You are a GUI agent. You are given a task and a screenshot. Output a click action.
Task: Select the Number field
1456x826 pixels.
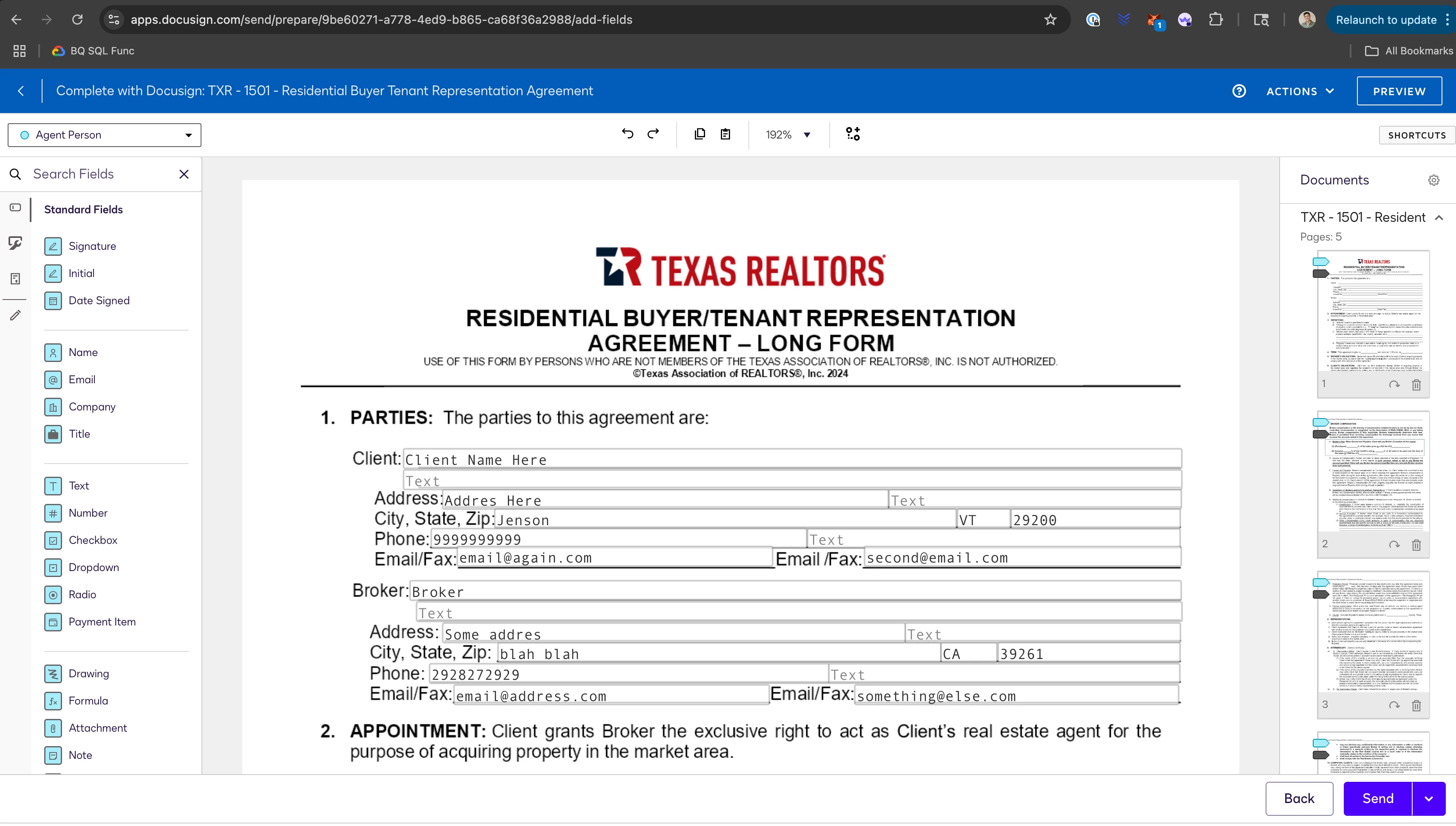tap(76, 513)
